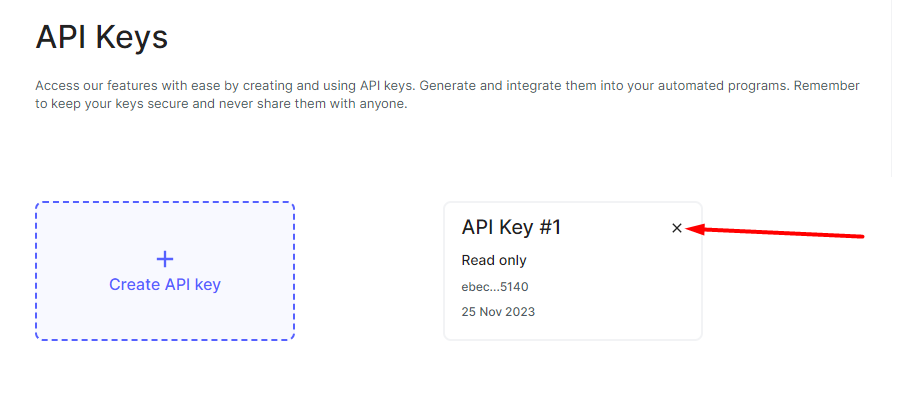Click the 25 Nov 2023 creation date

(x=498, y=312)
